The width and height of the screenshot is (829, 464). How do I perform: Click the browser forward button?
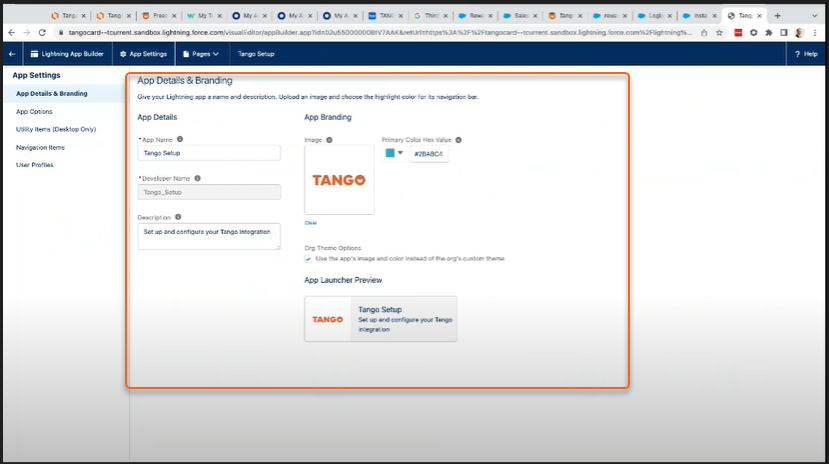(x=26, y=33)
